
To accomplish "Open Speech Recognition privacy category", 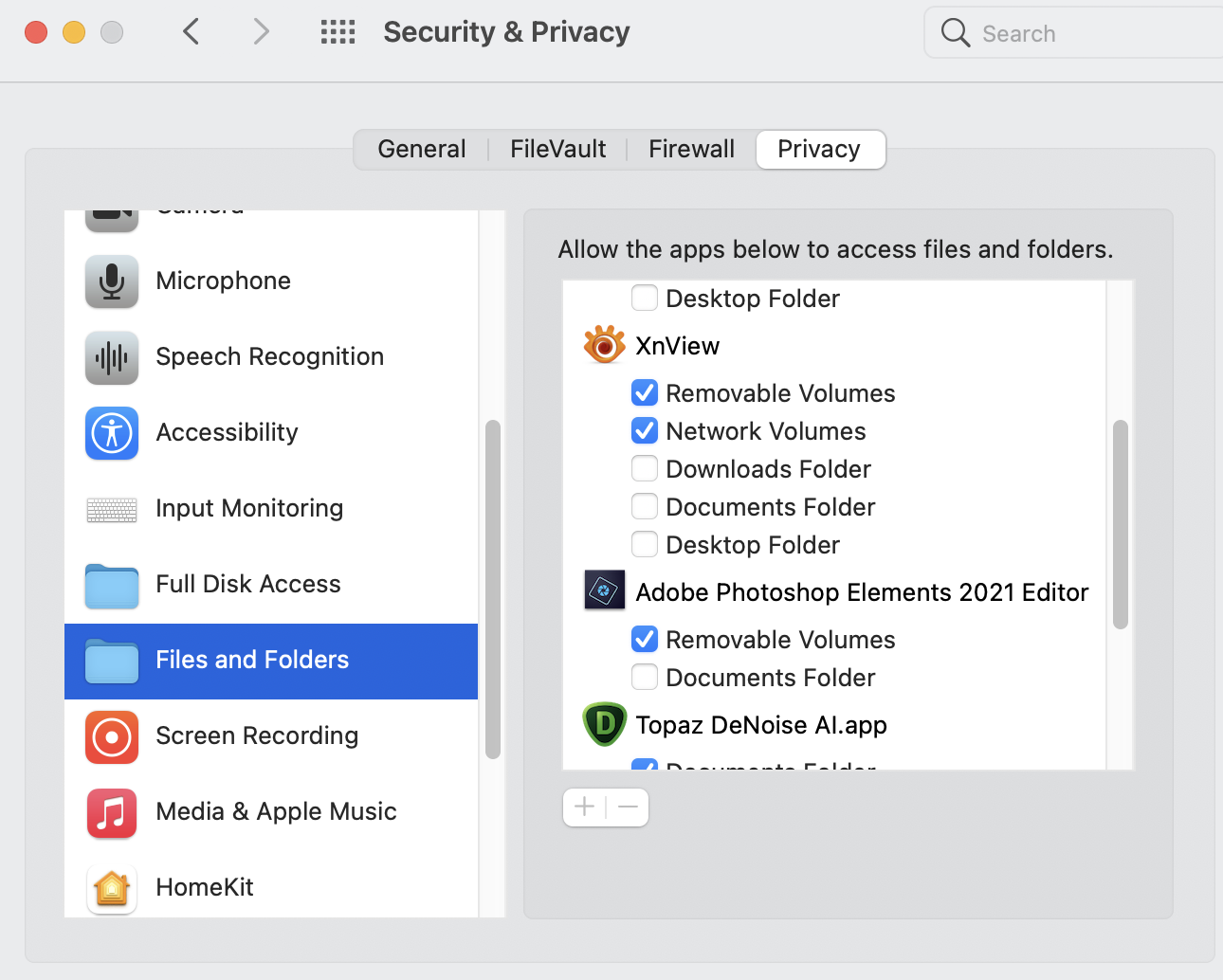I will [x=269, y=356].
